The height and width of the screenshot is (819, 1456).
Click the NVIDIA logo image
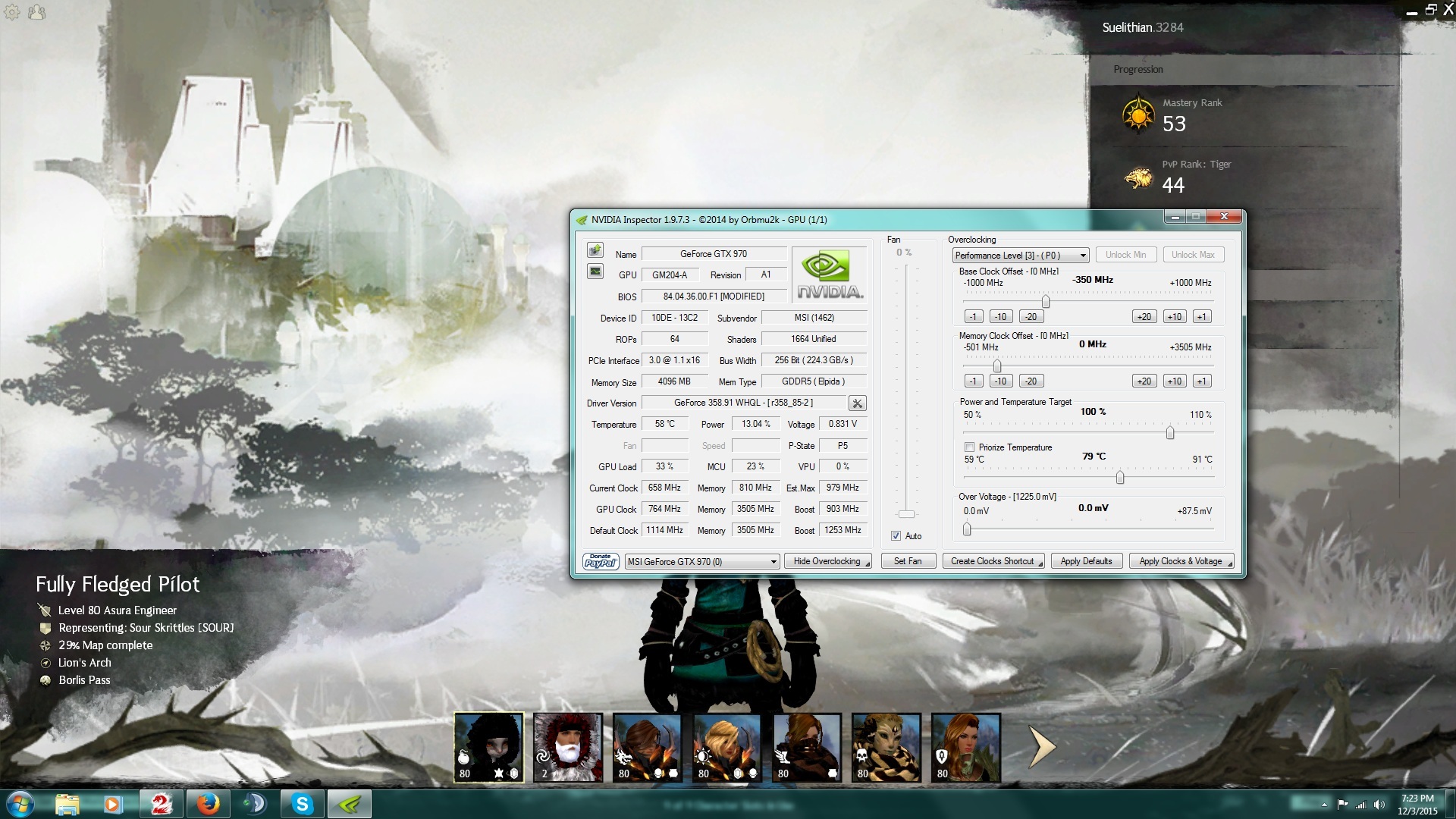[x=829, y=275]
